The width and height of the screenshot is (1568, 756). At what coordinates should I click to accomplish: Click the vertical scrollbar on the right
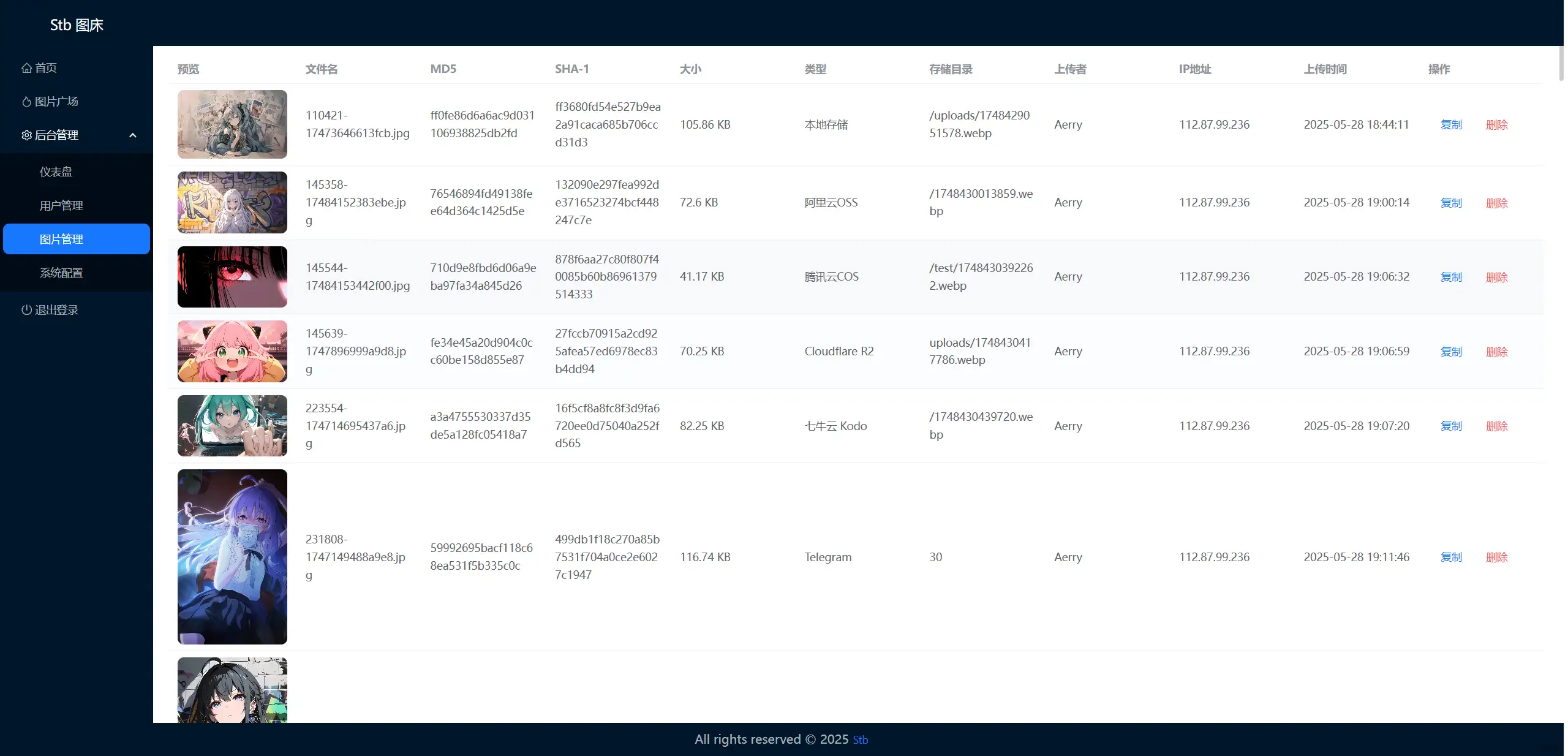coord(1561,64)
